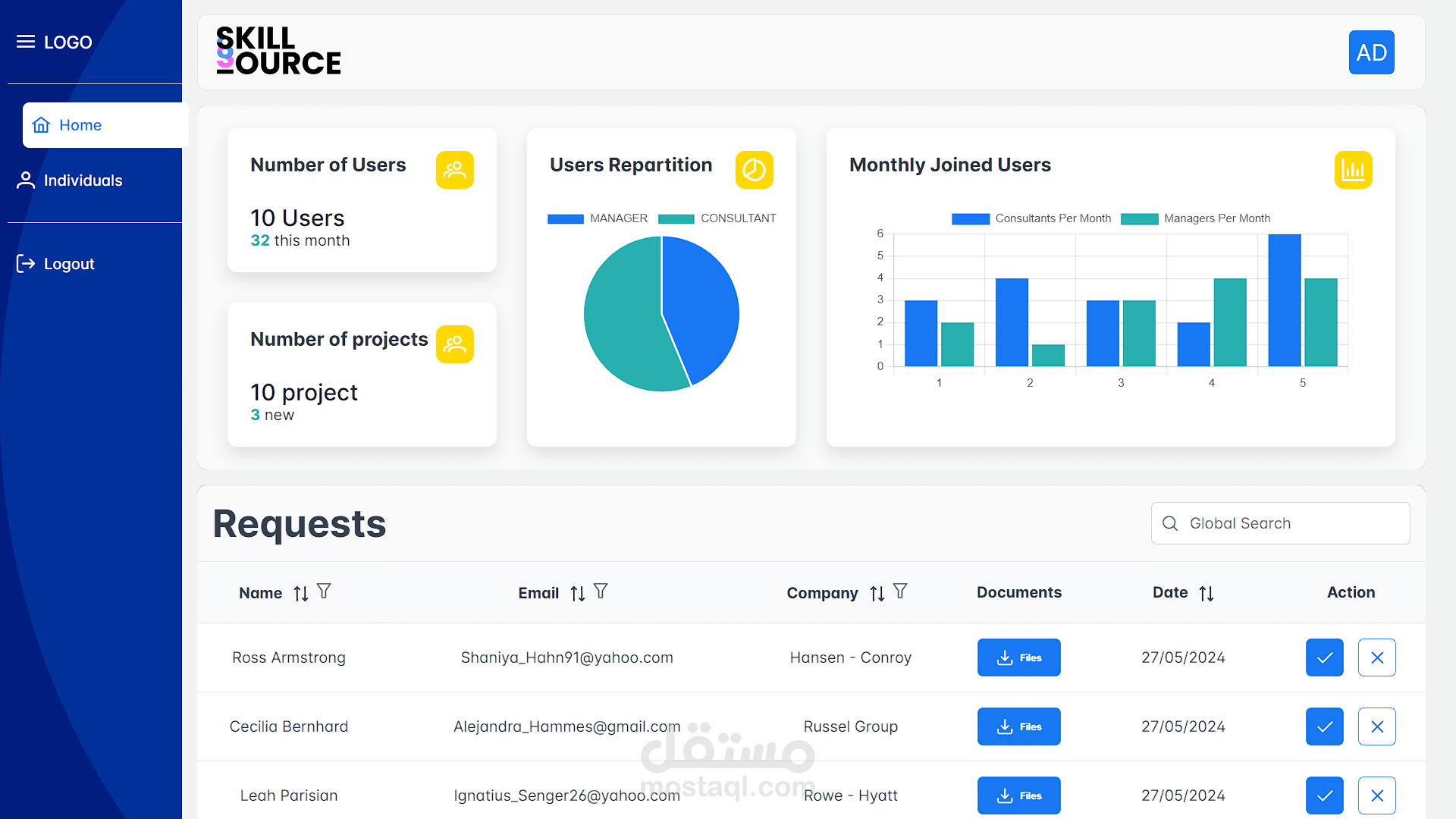
Task: Download Files for Leah Parisian
Action: click(1019, 795)
